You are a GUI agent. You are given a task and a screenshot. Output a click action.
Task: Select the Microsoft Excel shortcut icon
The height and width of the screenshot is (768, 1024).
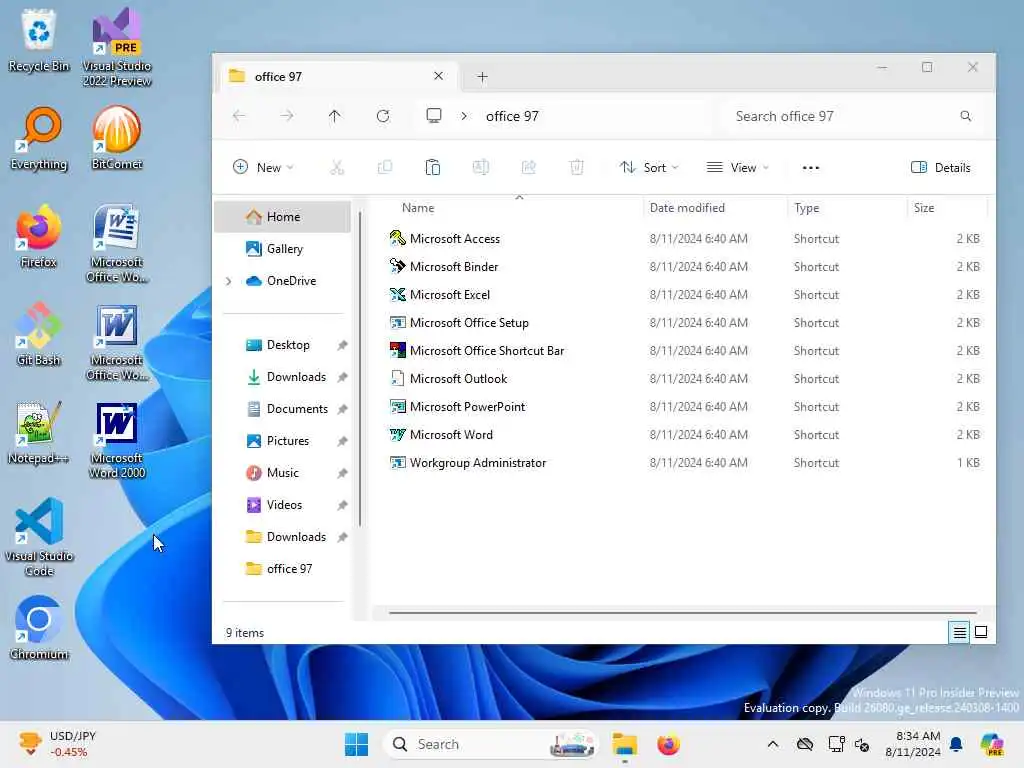tap(397, 295)
